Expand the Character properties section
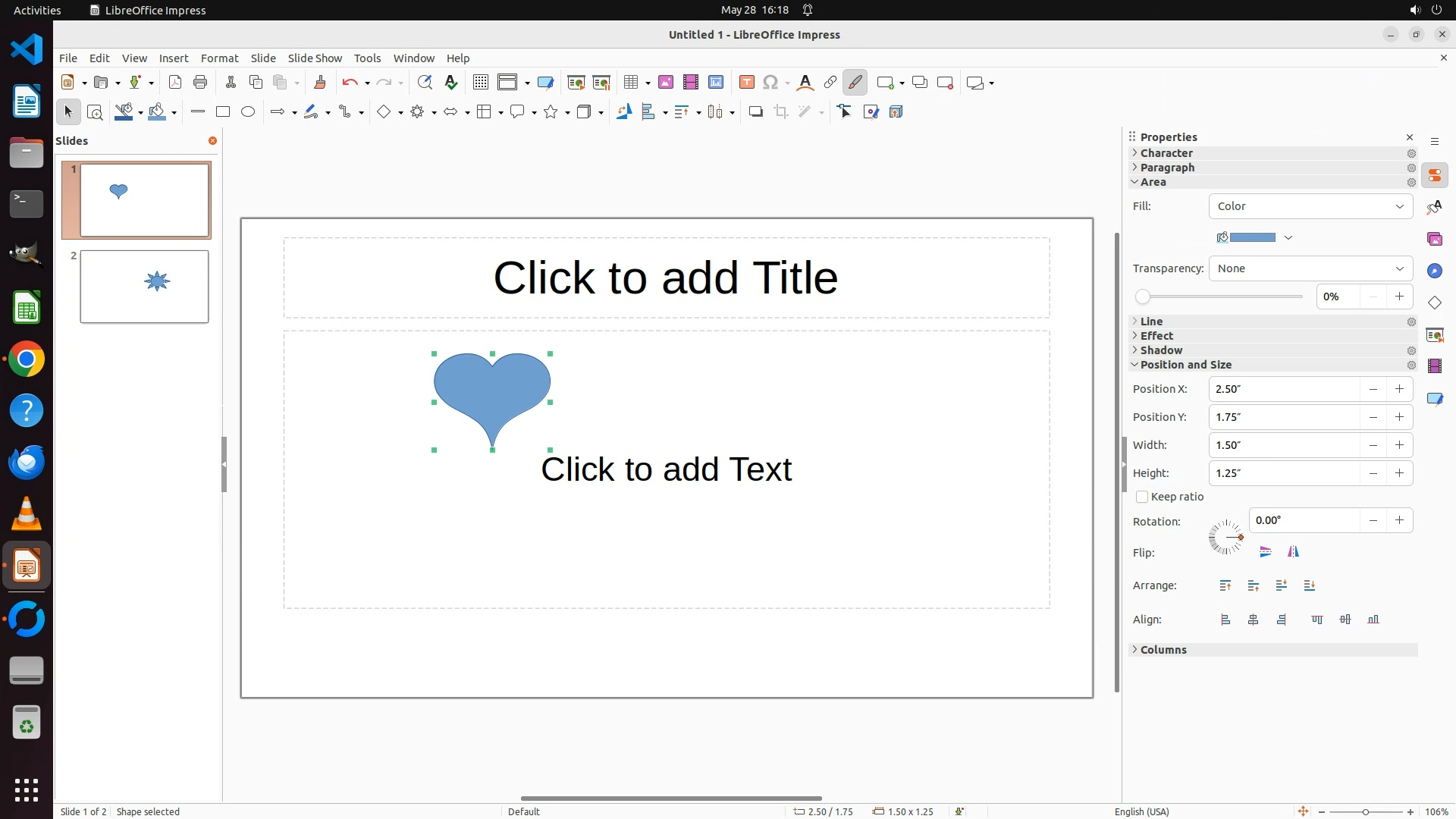1456x819 pixels. [x=1166, y=153]
